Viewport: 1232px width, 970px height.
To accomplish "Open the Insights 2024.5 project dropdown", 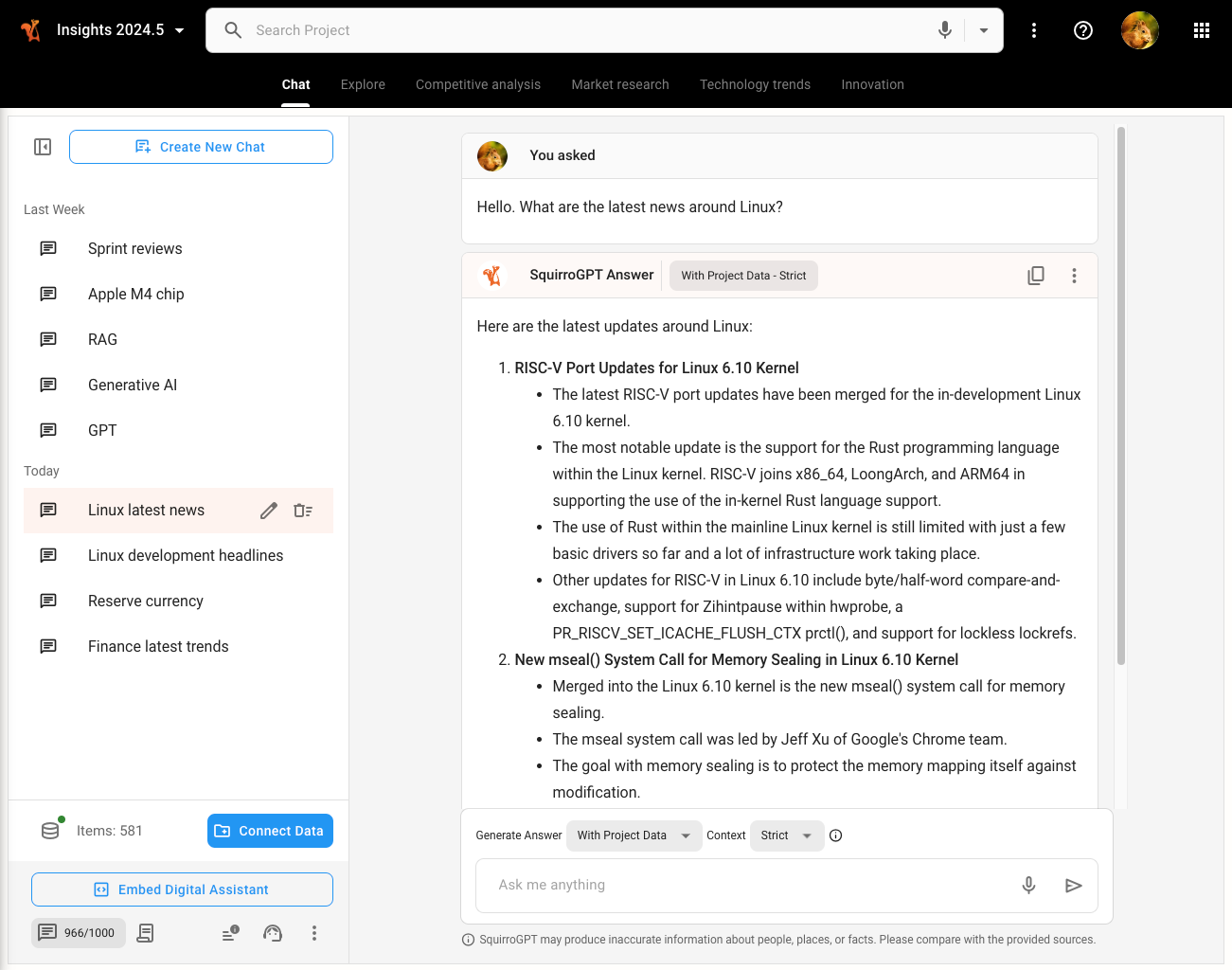I will (120, 30).
